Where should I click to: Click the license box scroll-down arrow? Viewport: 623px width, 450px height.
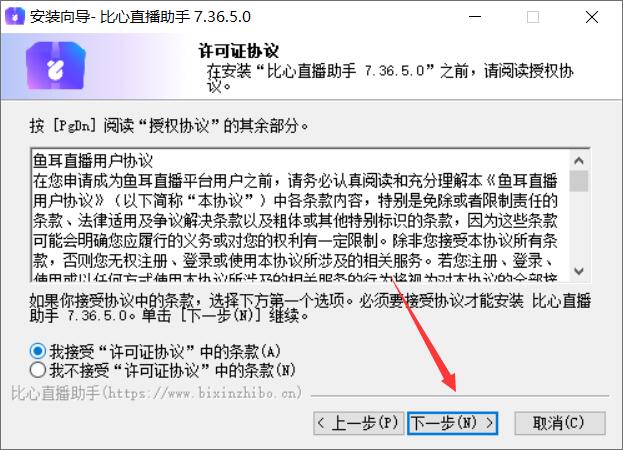[578, 271]
